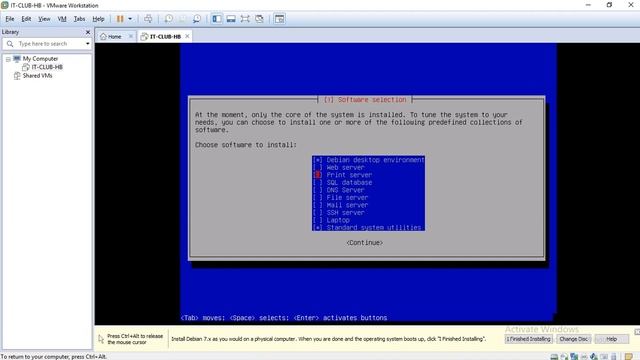This screenshot has height=360, width=640.
Task: Switch to the Home tab
Action: click(114, 36)
